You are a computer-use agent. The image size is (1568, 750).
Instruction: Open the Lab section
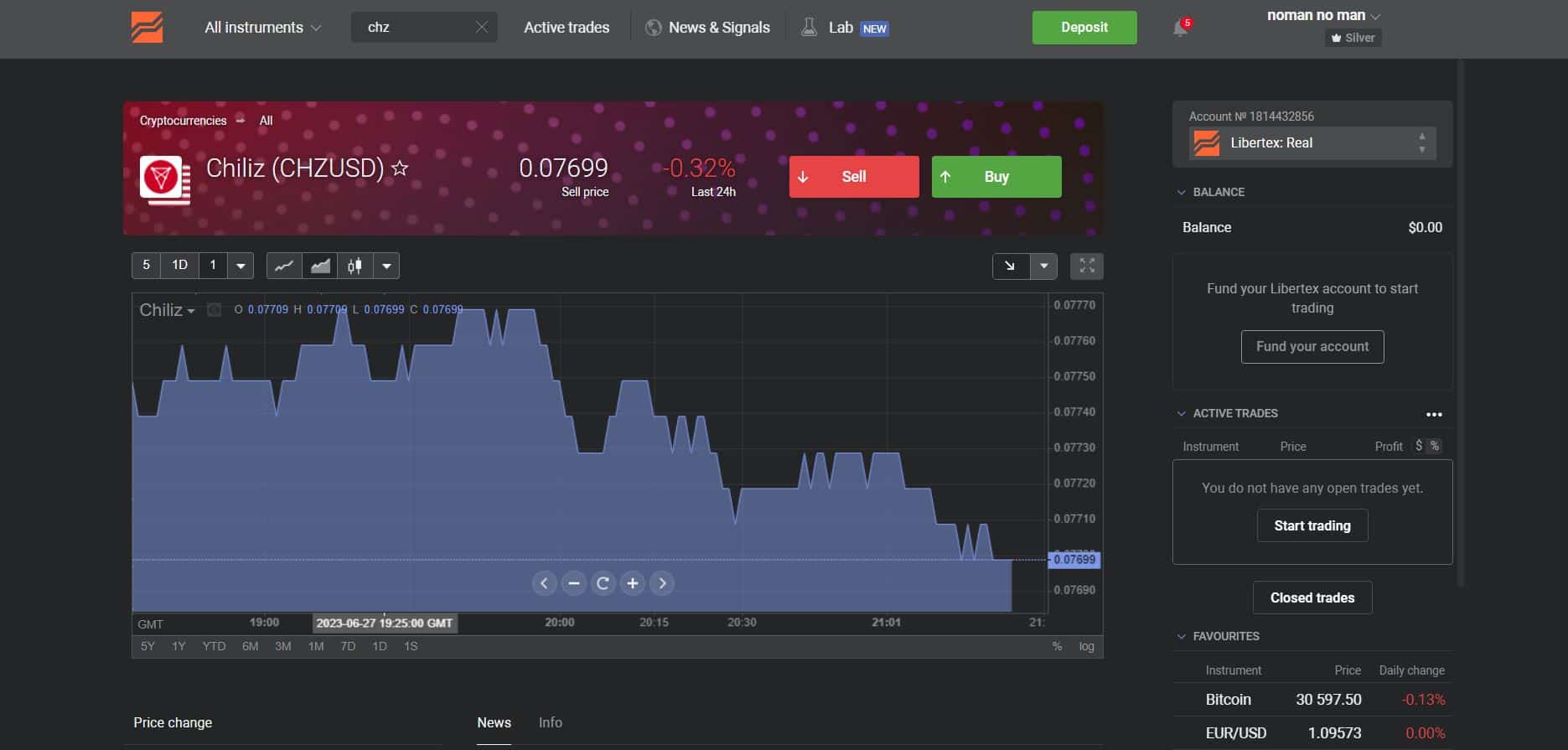844,27
